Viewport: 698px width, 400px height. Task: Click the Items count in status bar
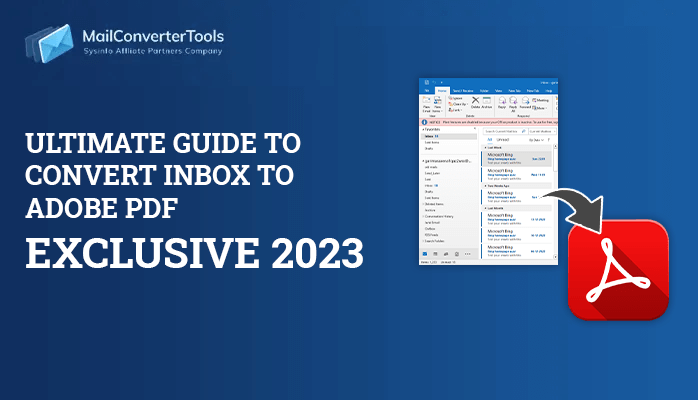pyautogui.click(x=429, y=263)
